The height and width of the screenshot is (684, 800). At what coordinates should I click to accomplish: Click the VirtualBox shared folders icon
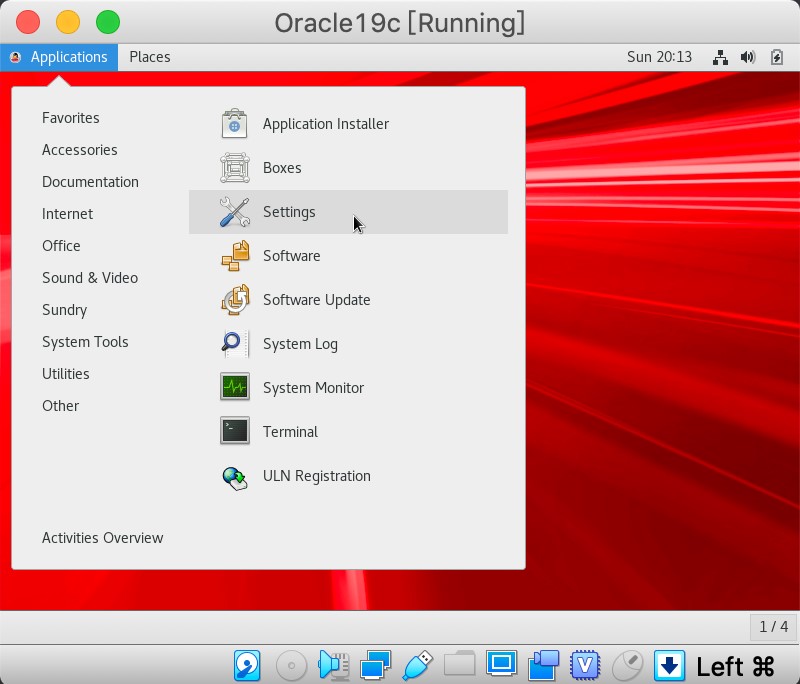(x=460, y=663)
